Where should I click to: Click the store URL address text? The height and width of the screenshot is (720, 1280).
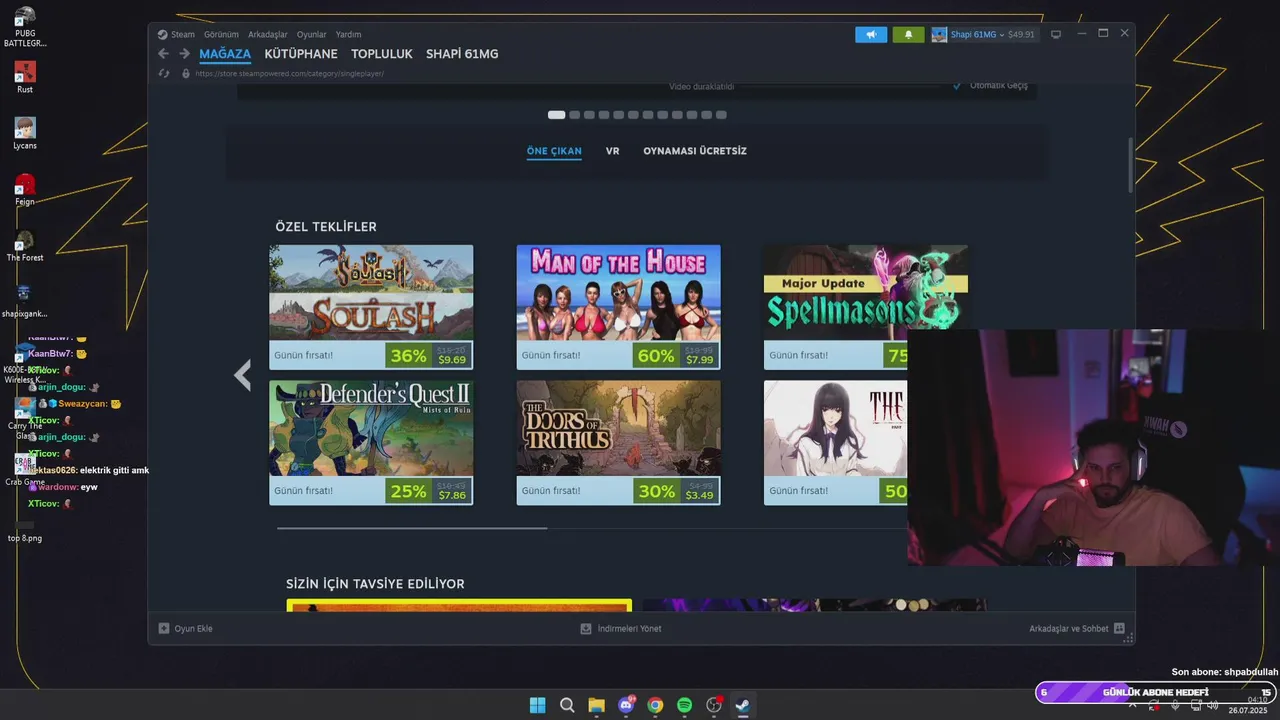tap(289, 73)
